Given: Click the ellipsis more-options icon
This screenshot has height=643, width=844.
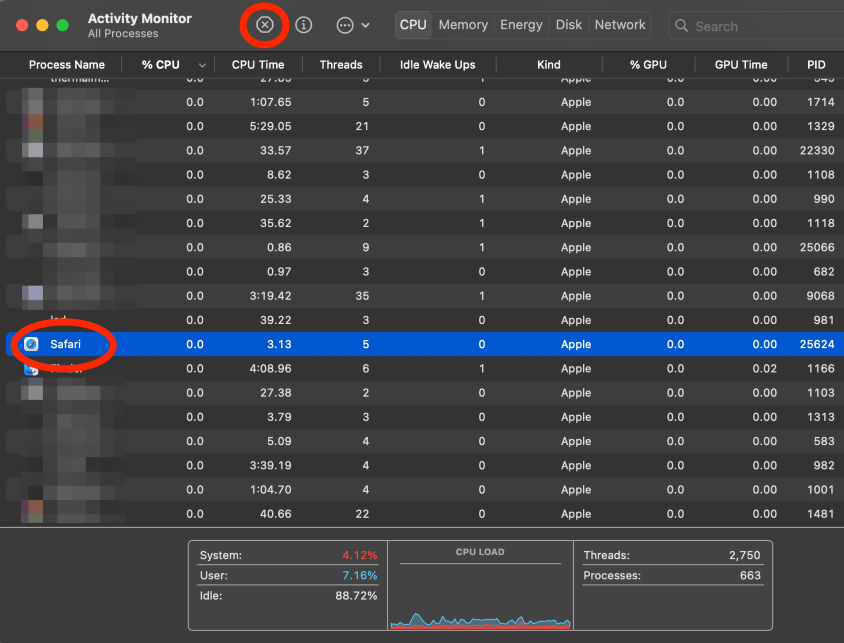Looking at the screenshot, I should coord(345,25).
